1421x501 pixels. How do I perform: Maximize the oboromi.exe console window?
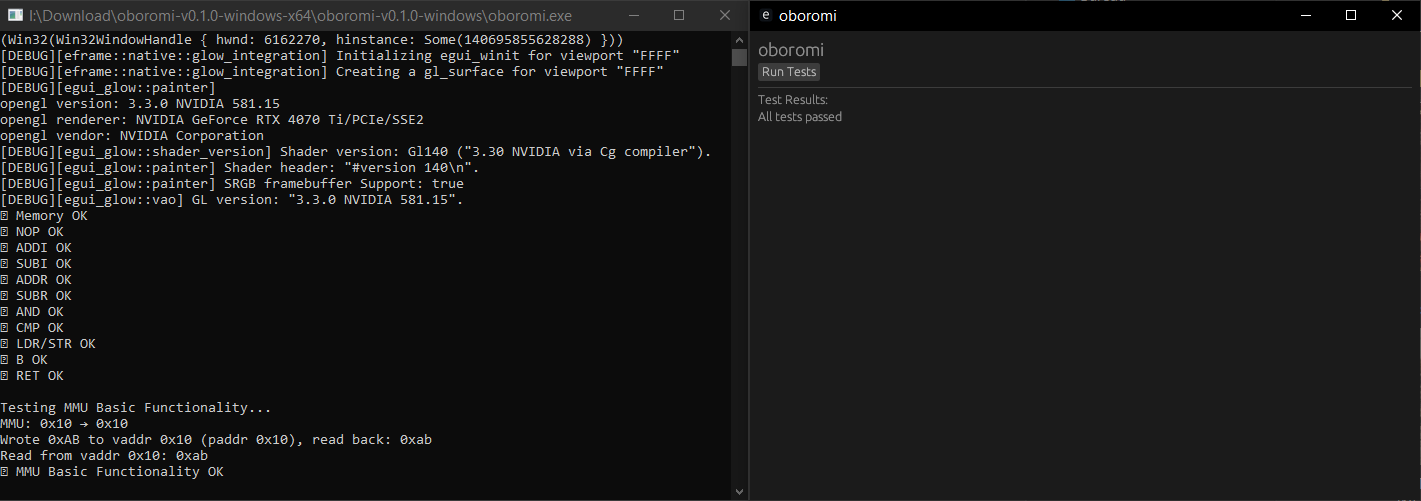tap(679, 15)
